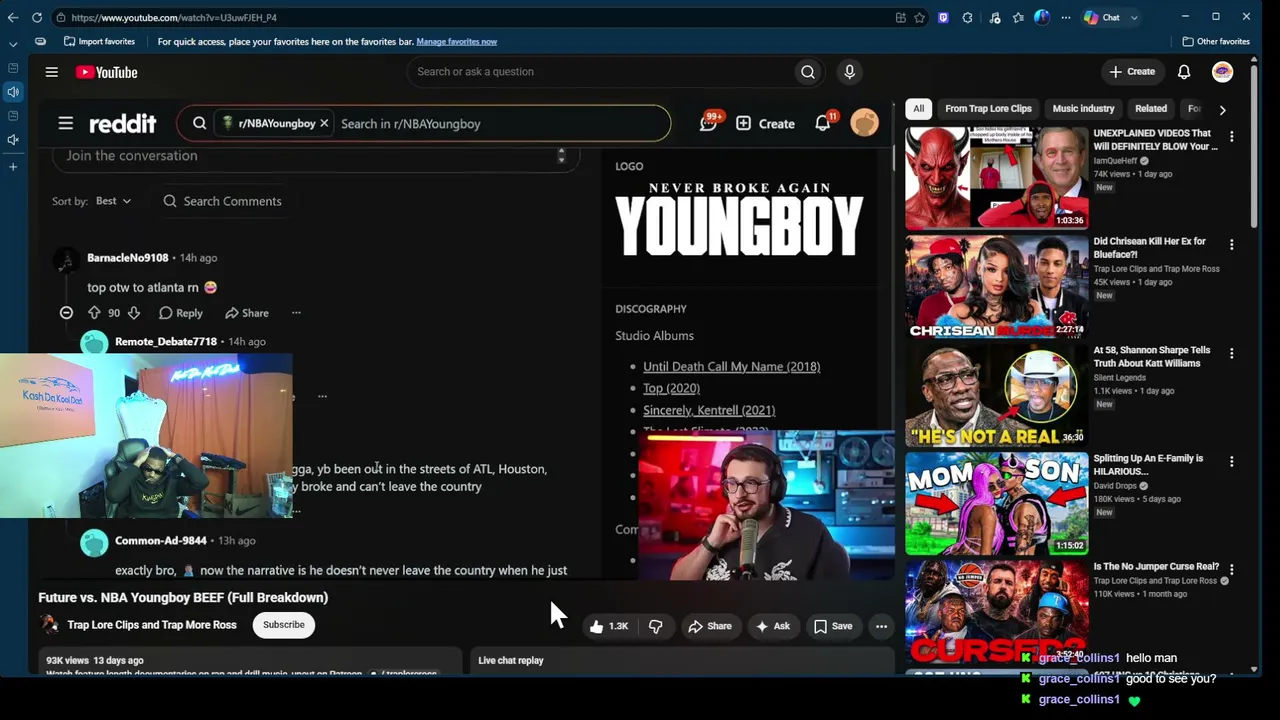Collapse BarnacleNo9108's comment thread
1280x720 pixels.
pyautogui.click(x=66, y=313)
